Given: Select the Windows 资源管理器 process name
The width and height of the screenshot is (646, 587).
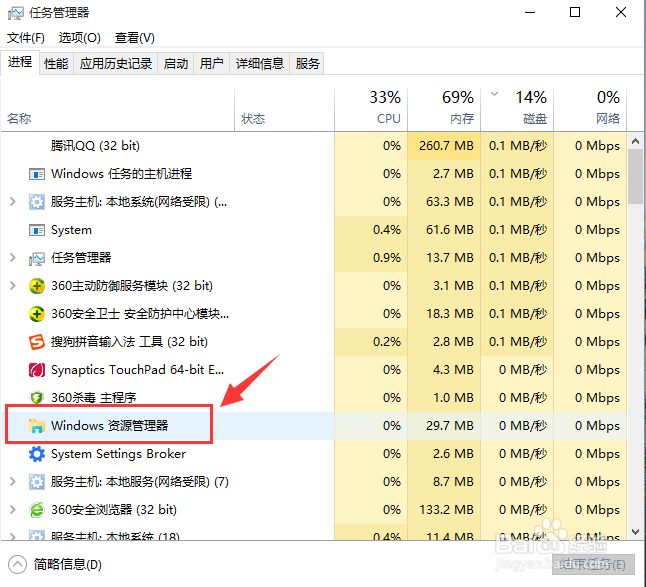Looking at the screenshot, I should pyautogui.click(x=110, y=426).
